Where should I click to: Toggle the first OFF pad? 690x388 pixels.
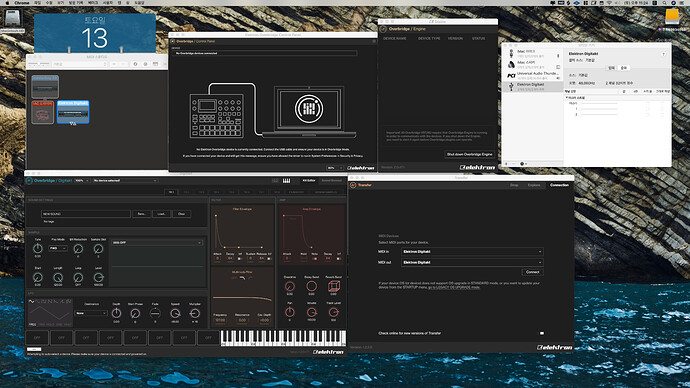pyautogui.click(x=37, y=338)
